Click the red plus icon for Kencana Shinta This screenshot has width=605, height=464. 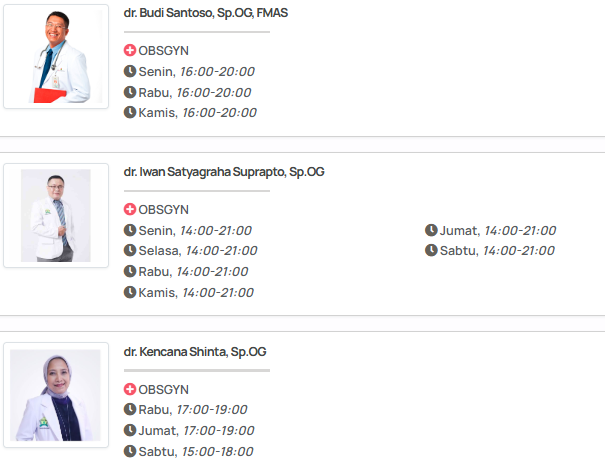point(130,389)
